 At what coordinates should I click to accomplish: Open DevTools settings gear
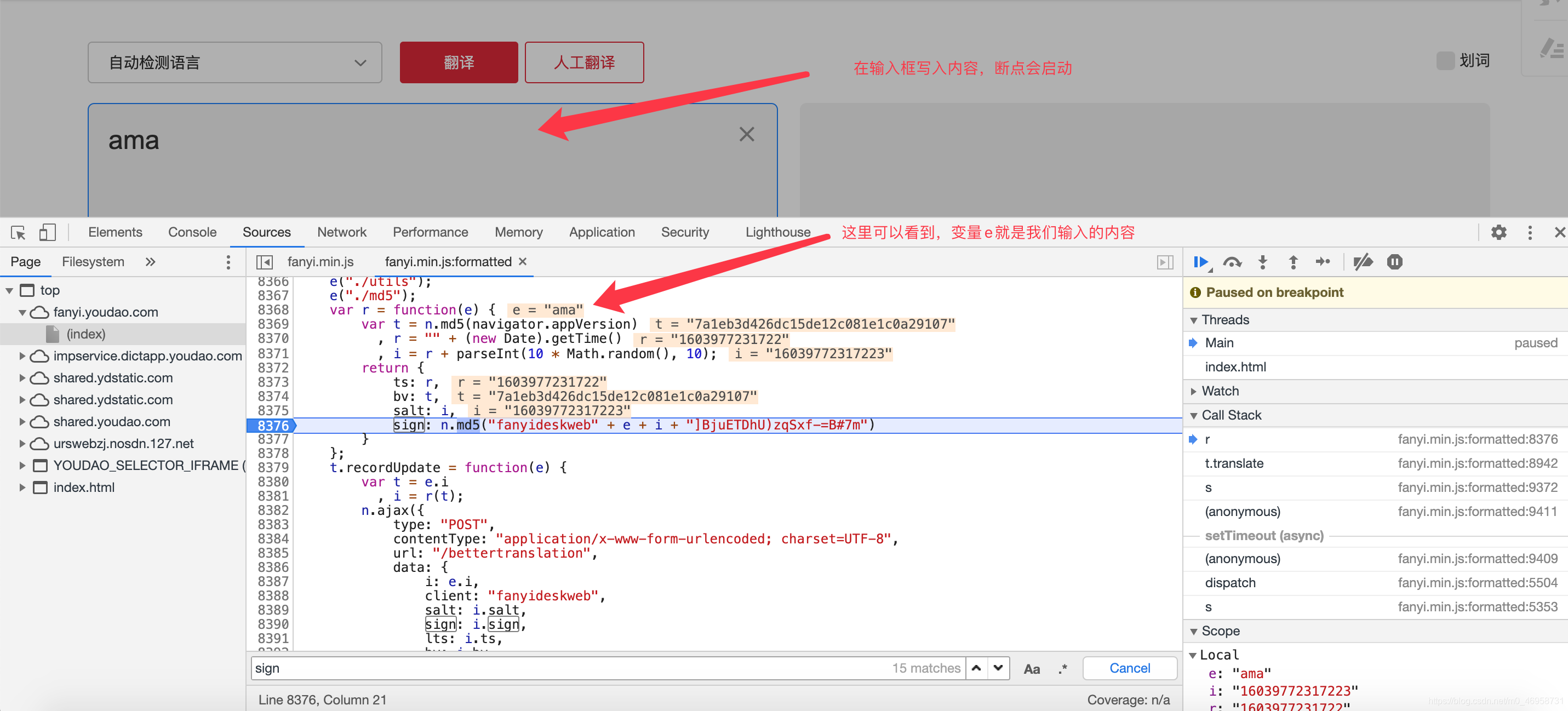pyautogui.click(x=1498, y=233)
